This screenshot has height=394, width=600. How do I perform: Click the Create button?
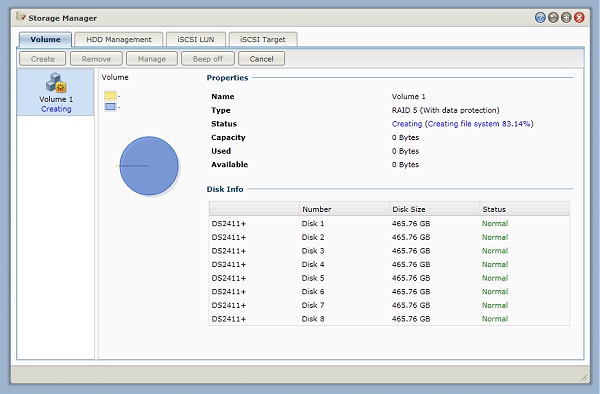(x=42, y=59)
